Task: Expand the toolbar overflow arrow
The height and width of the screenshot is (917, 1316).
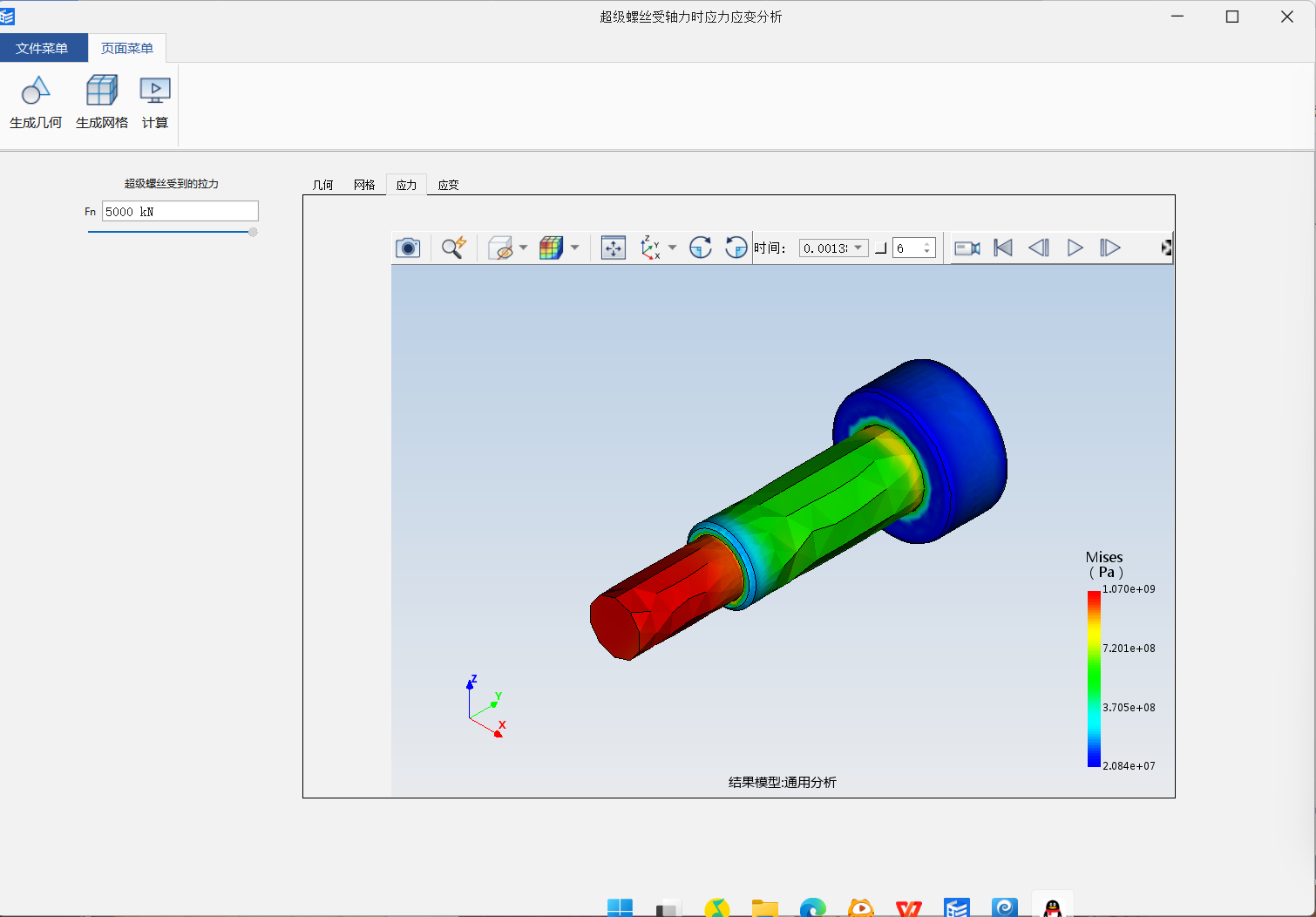Action: (x=1167, y=248)
